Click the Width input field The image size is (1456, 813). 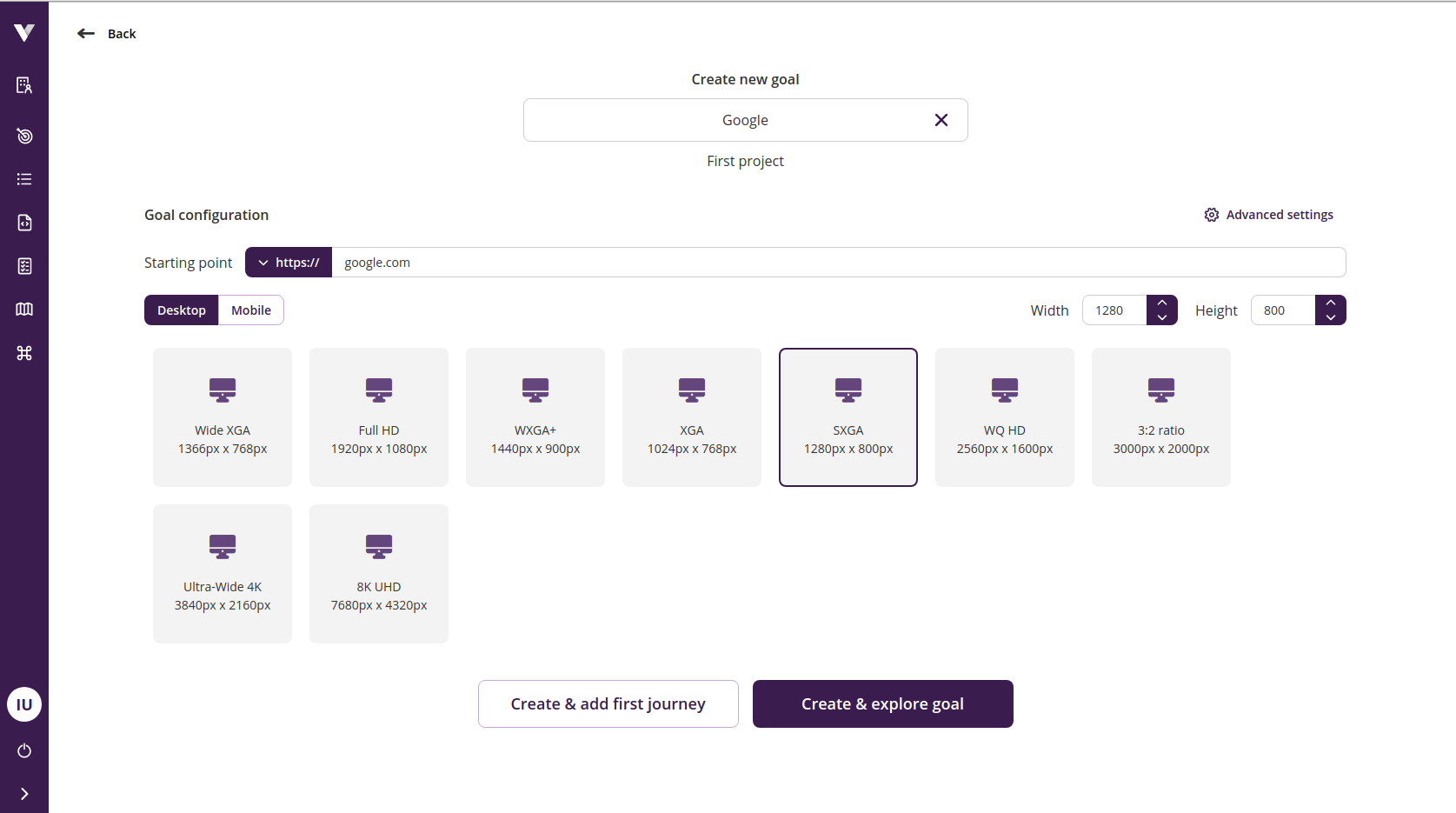(1114, 310)
